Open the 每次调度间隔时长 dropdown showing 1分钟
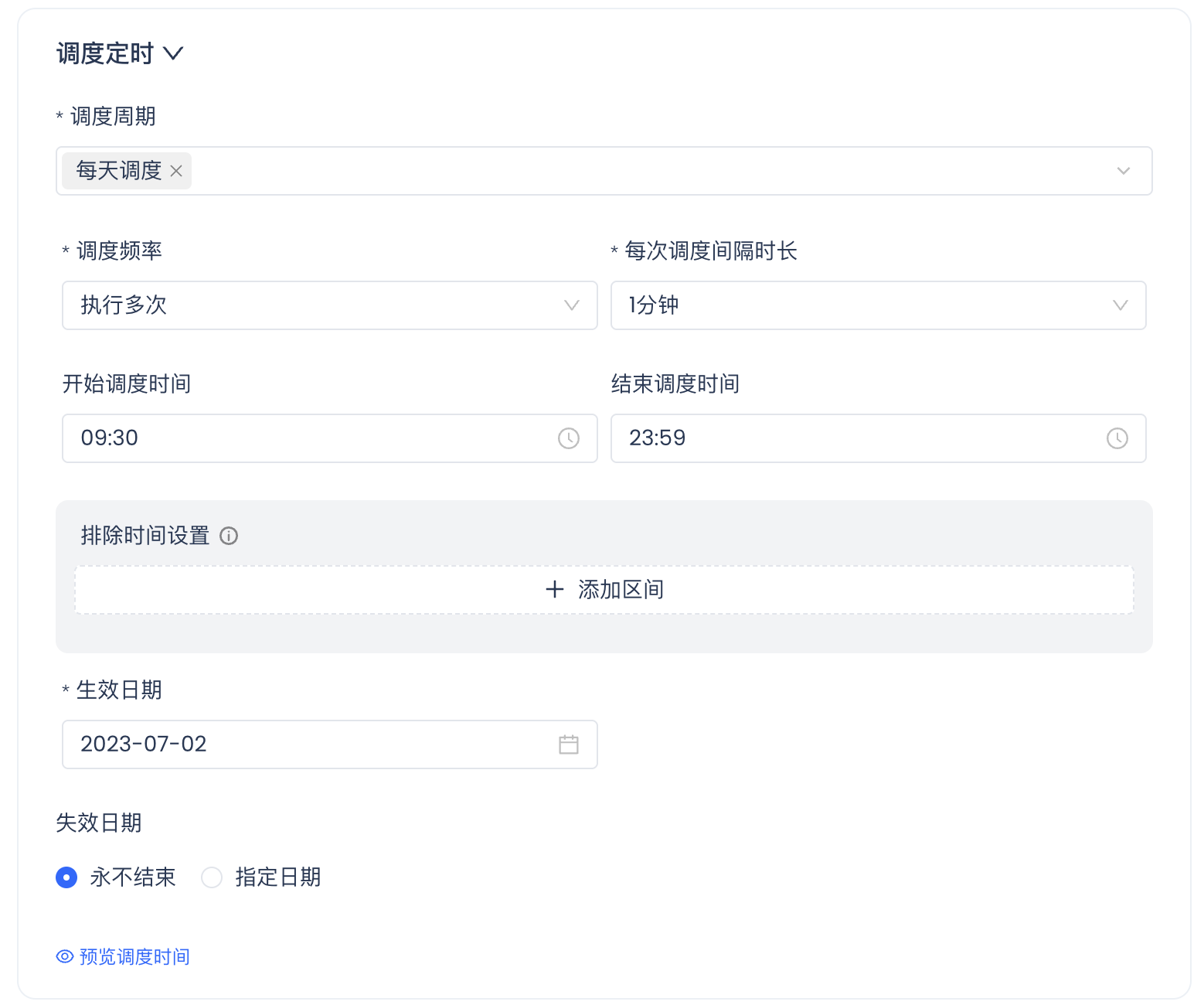Image resolution: width=1204 pixels, height=1005 pixels. (878, 305)
